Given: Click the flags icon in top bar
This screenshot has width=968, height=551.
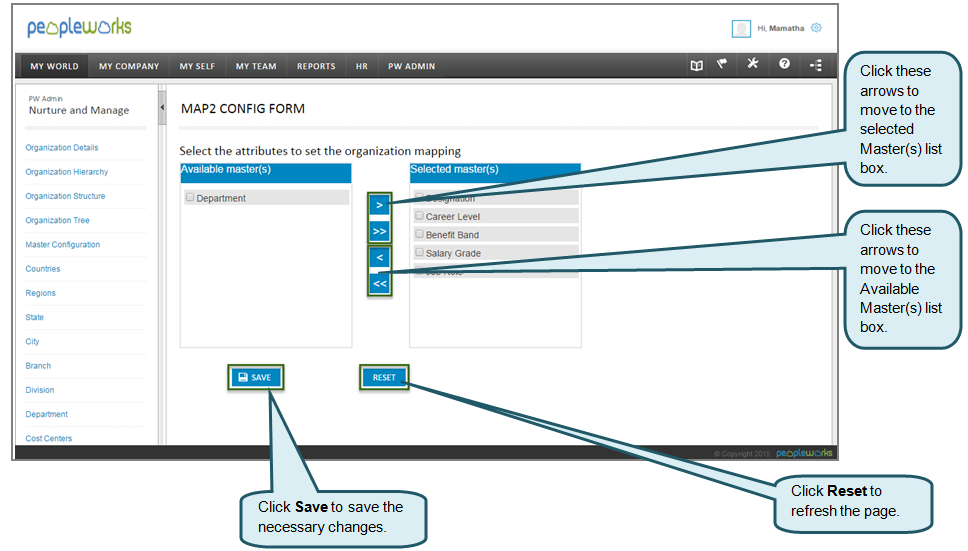Looking at the screenshot, I should click(x=722, y=65).
